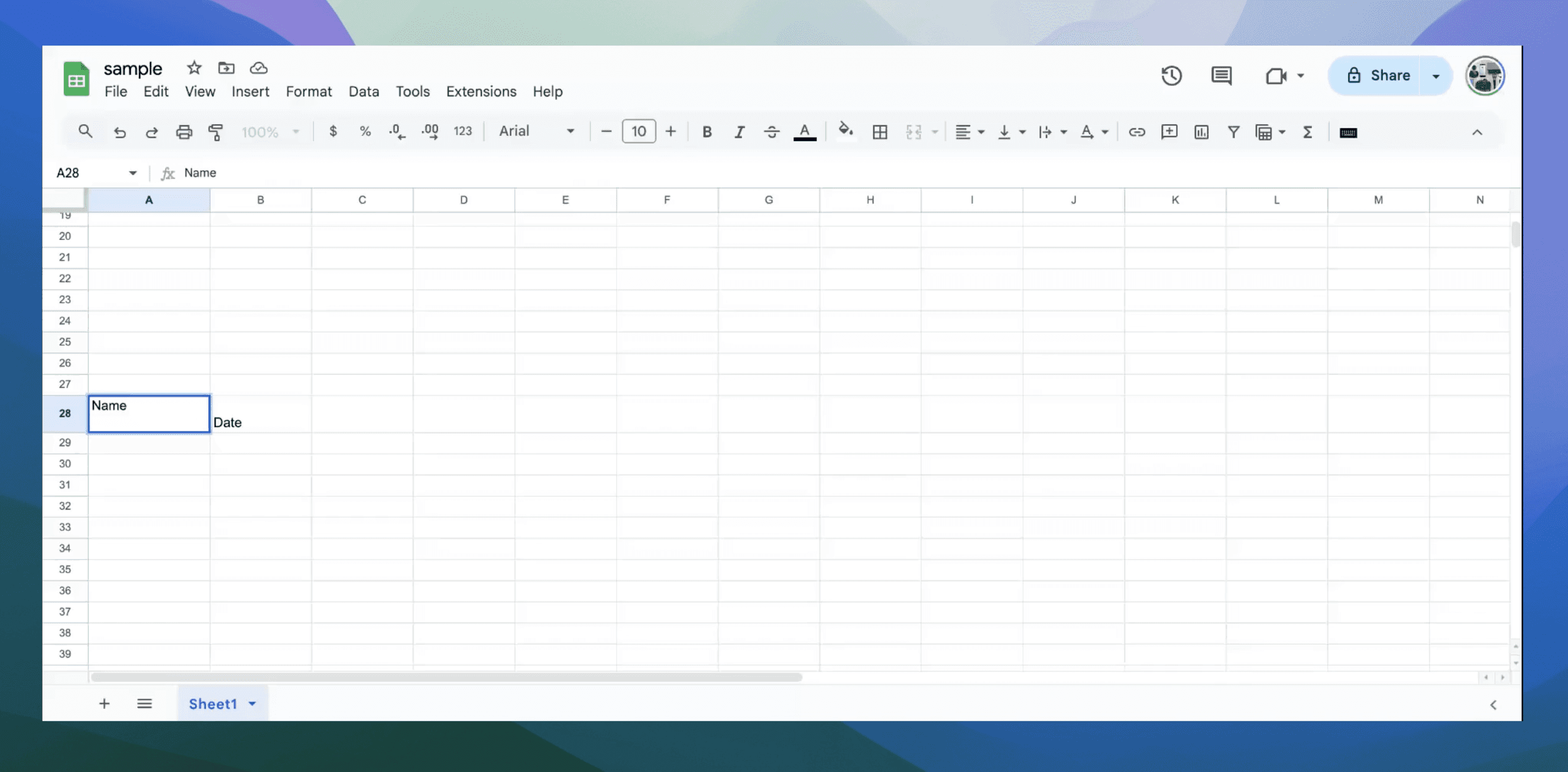Hide the menus with collapse chevron
The image size is (1568, 772).
coord(1477,132)
